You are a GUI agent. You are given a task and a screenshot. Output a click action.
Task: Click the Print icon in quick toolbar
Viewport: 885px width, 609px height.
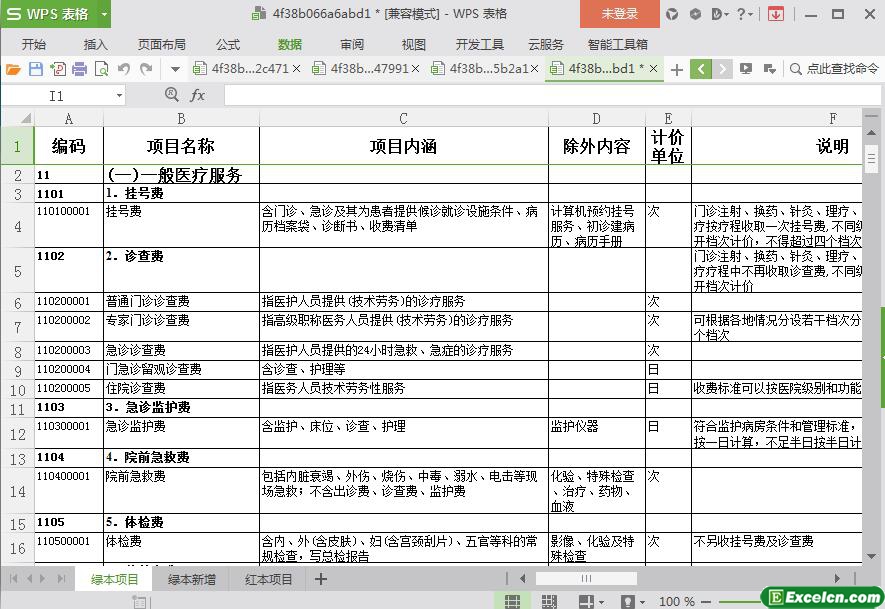79,69
